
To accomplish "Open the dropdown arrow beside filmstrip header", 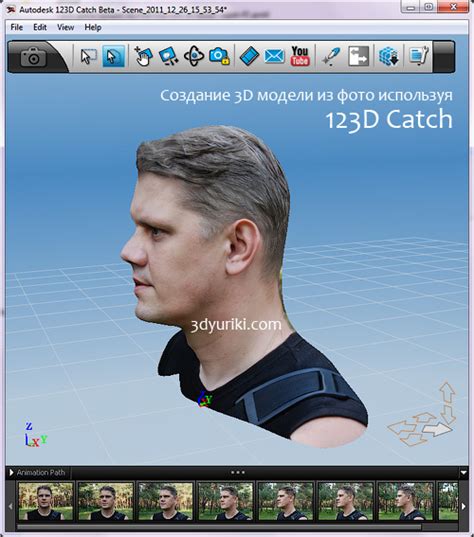I will point(463,473).
